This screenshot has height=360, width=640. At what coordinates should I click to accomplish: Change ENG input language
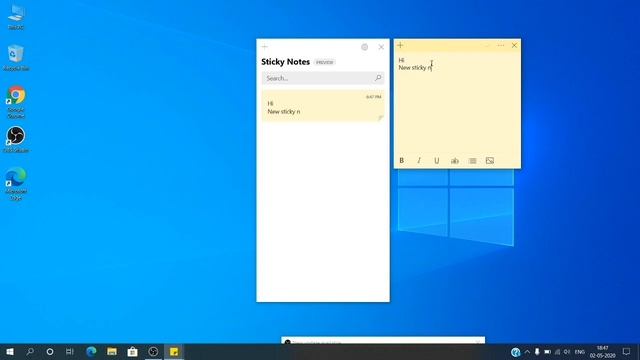click(580, 352)
